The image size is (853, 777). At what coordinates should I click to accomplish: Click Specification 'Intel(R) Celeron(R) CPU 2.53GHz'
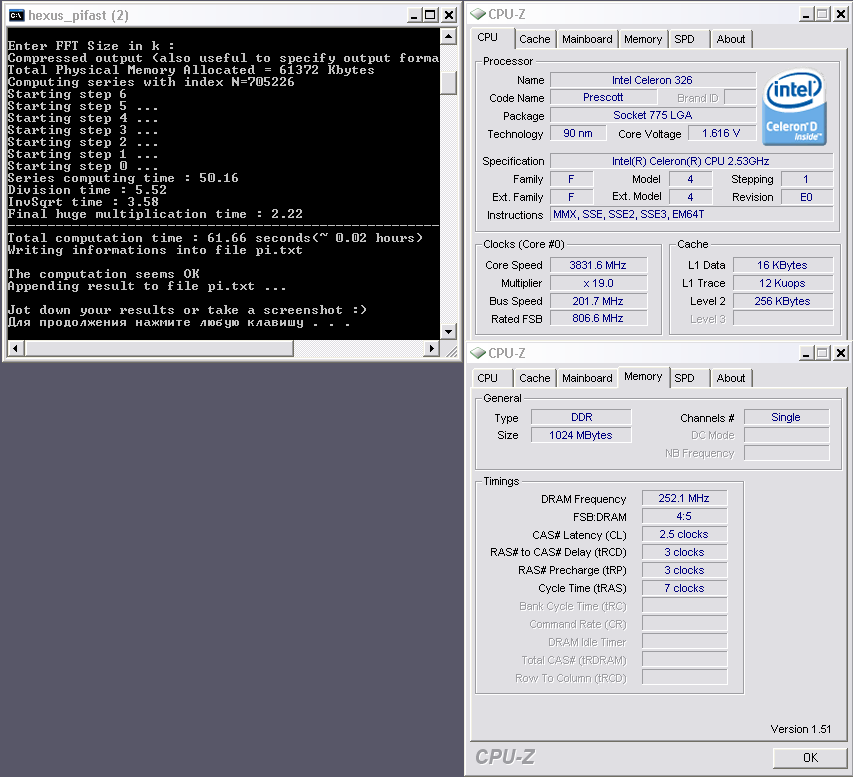pyautogui.click(x=691, y=161)
